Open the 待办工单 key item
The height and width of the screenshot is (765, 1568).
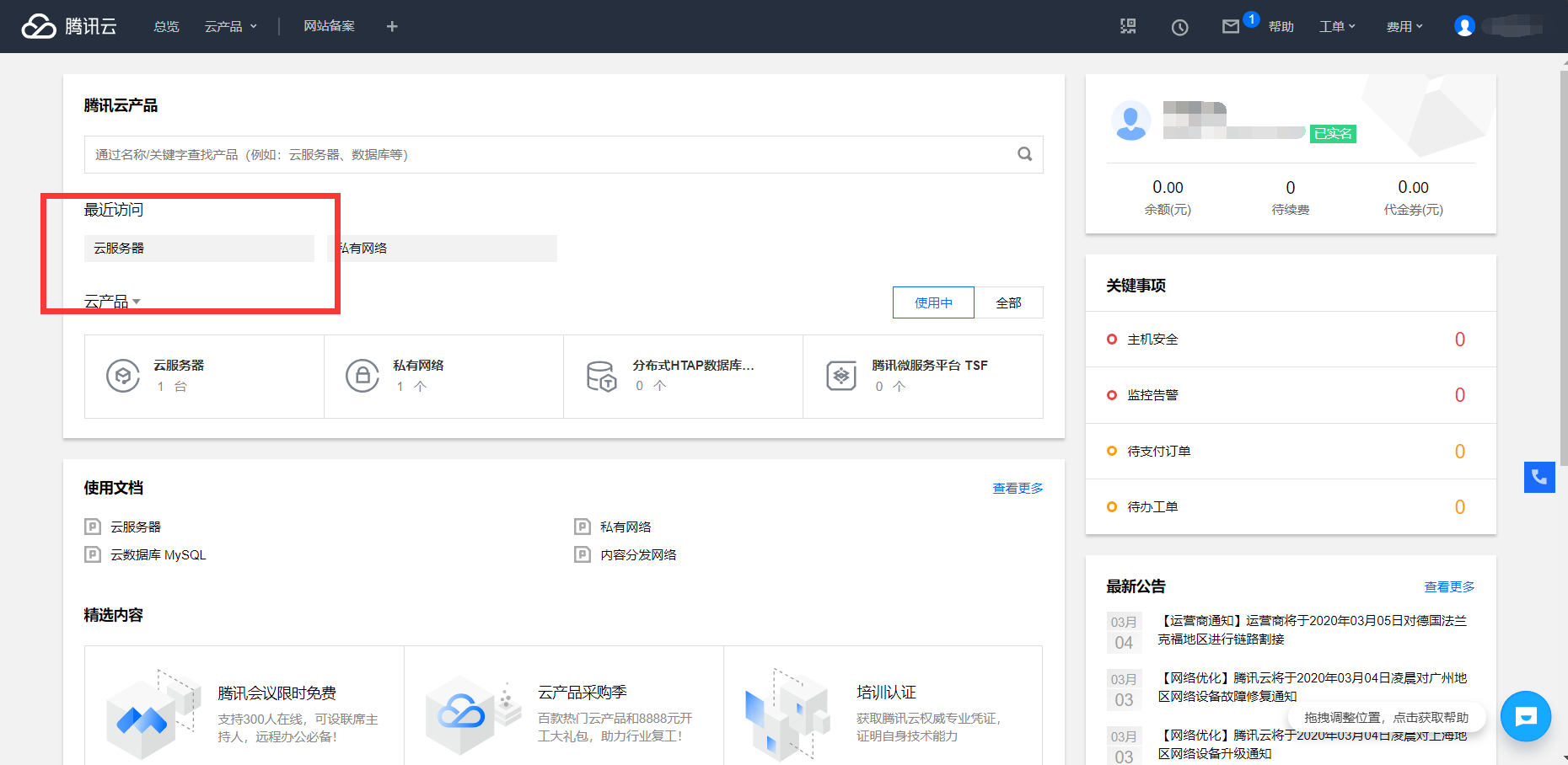click(1291, 507)
